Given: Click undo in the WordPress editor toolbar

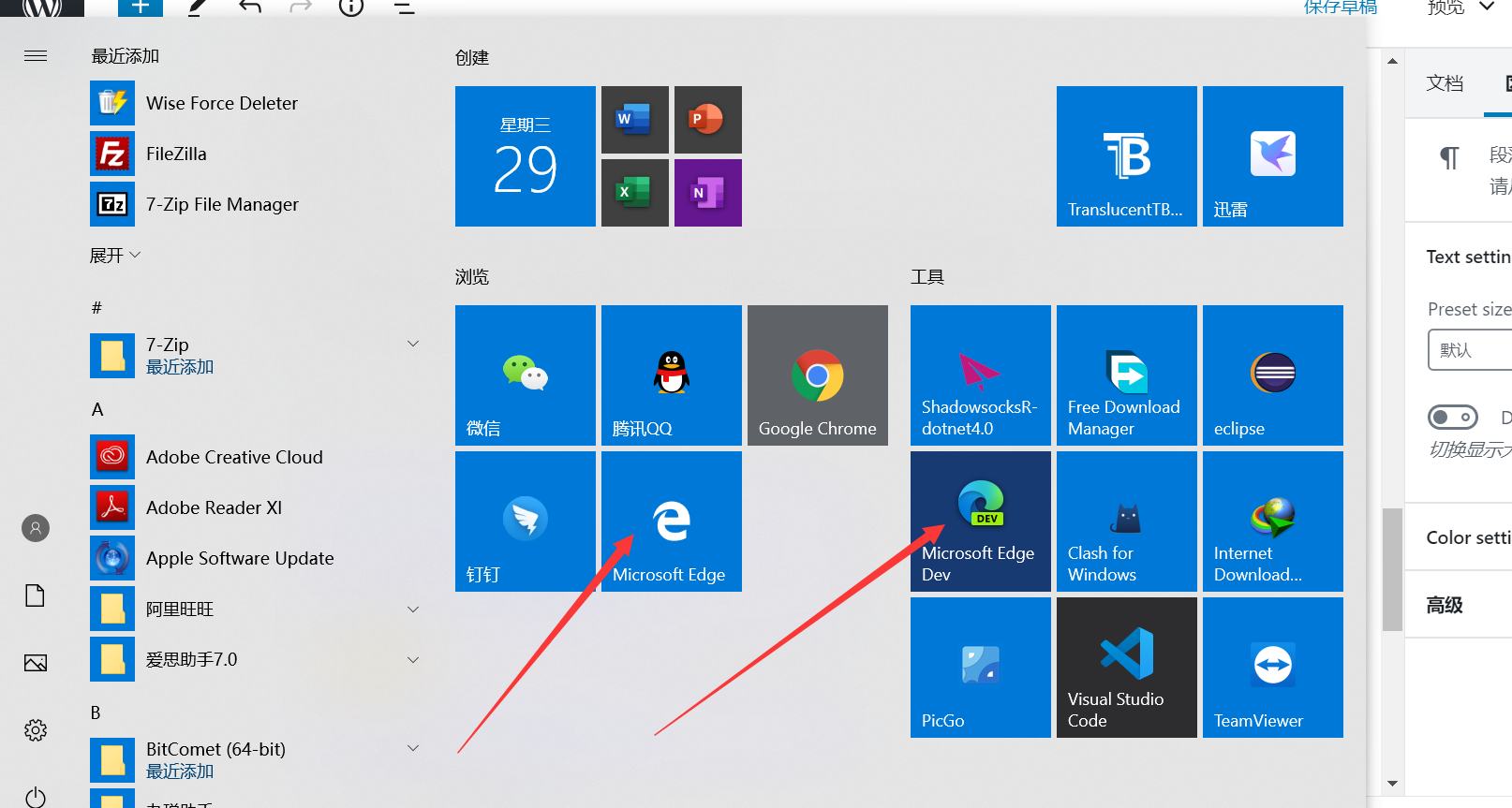Looking at the screenshot, I should pyautogui.click(x=250, y=7).
